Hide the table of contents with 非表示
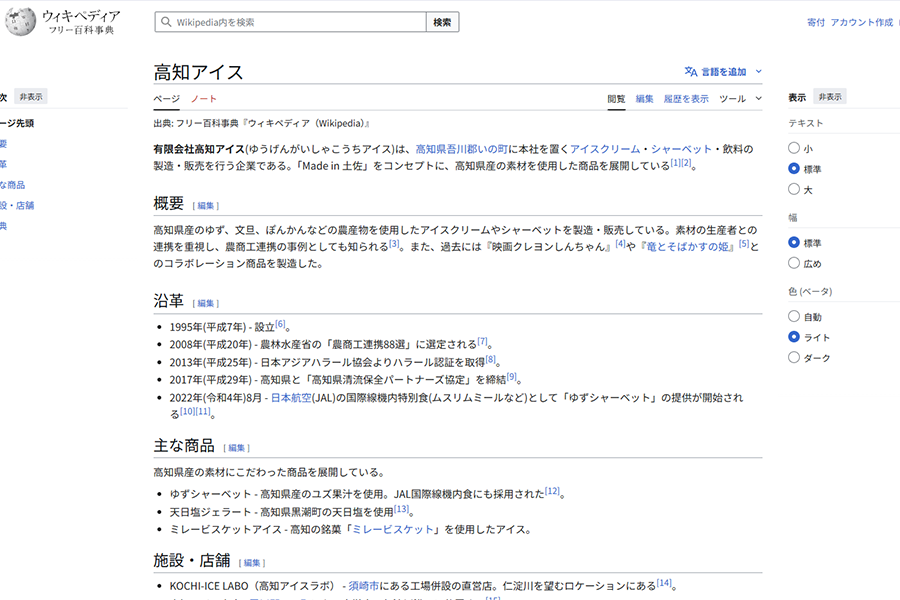 click(33, 97)
